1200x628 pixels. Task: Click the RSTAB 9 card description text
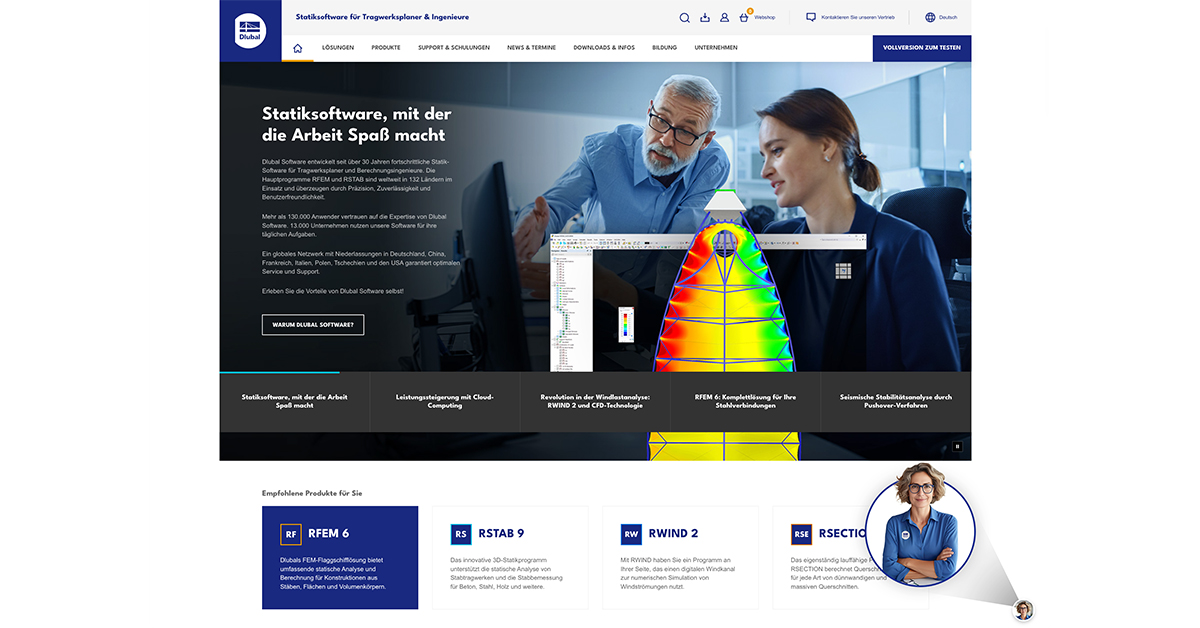507,573
